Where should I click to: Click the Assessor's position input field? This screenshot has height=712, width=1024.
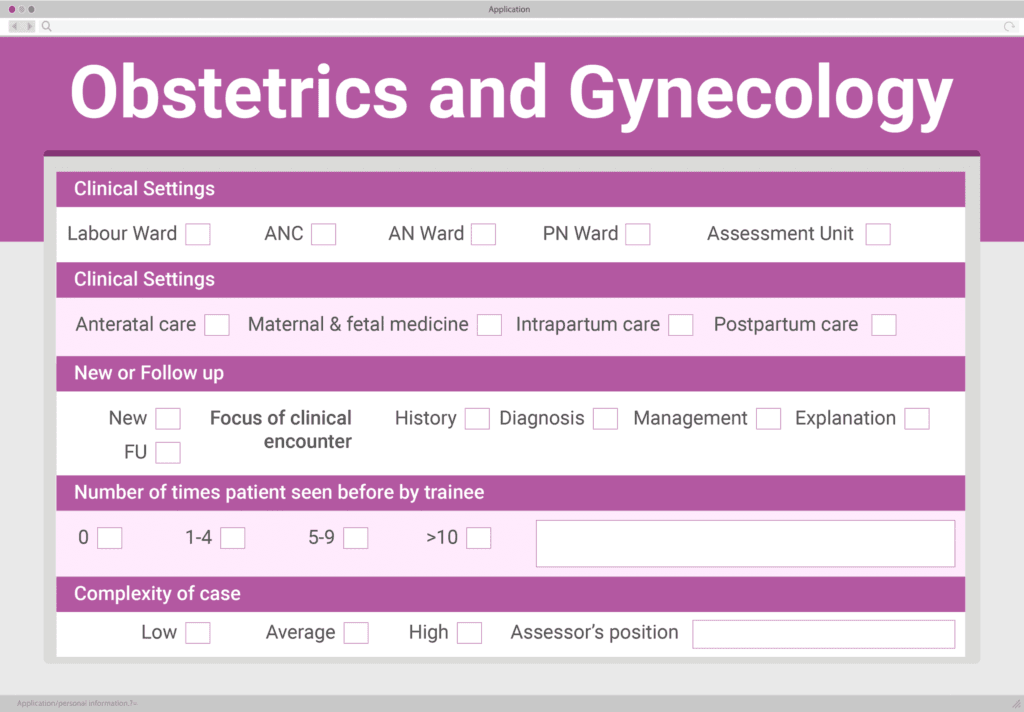tap(823, 633)
